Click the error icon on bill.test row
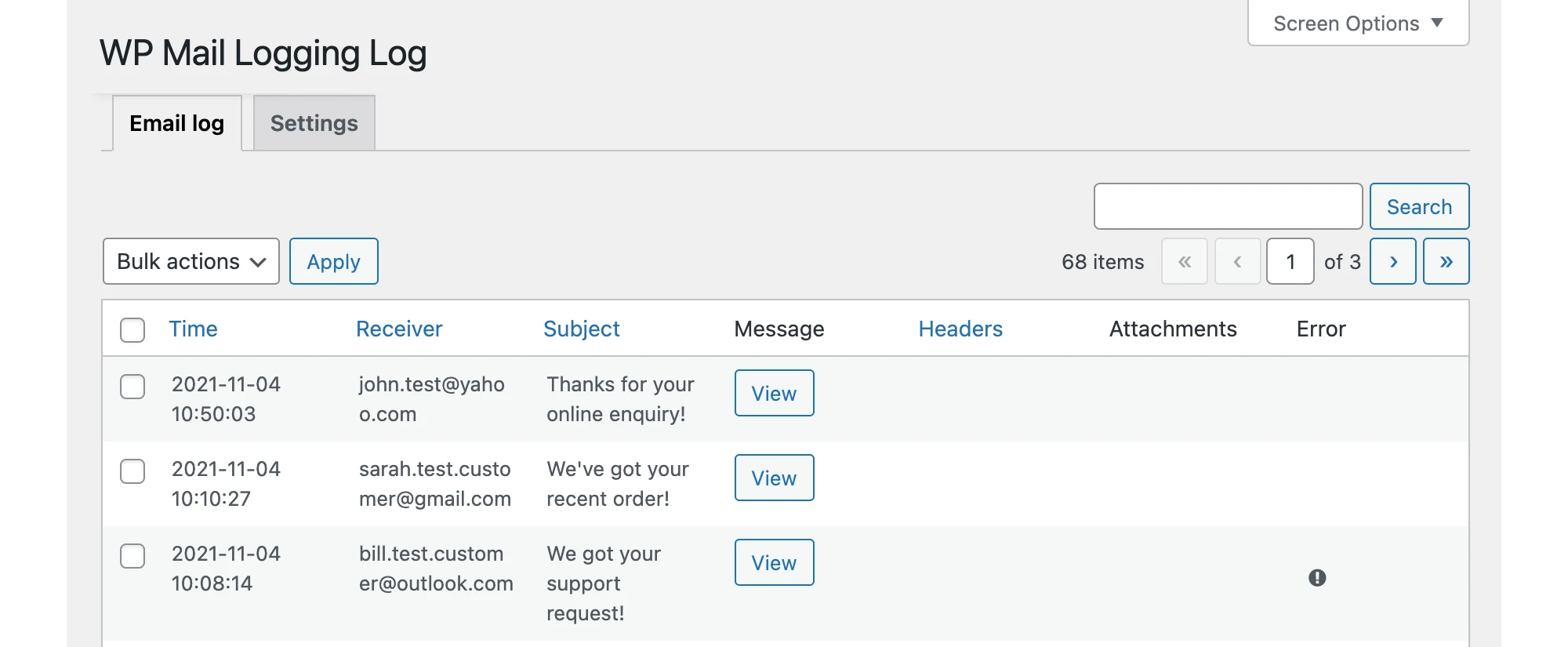The width and height of the screenshot is (1568, 647). [x=1317, y=578]
